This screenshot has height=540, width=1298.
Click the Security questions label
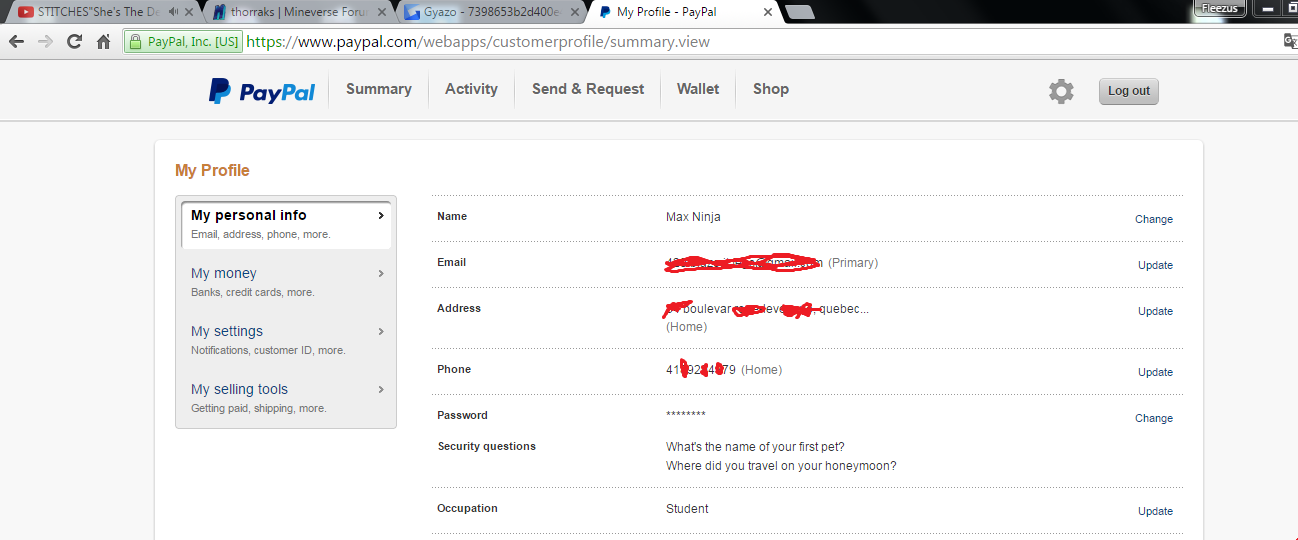click(x=487, y=446)
